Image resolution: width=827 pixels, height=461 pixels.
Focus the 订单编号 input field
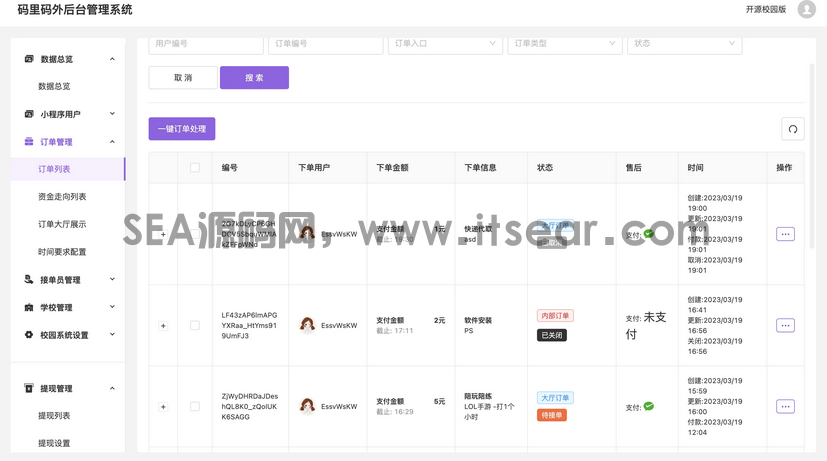pyautogui.click(x=326, y=44)
